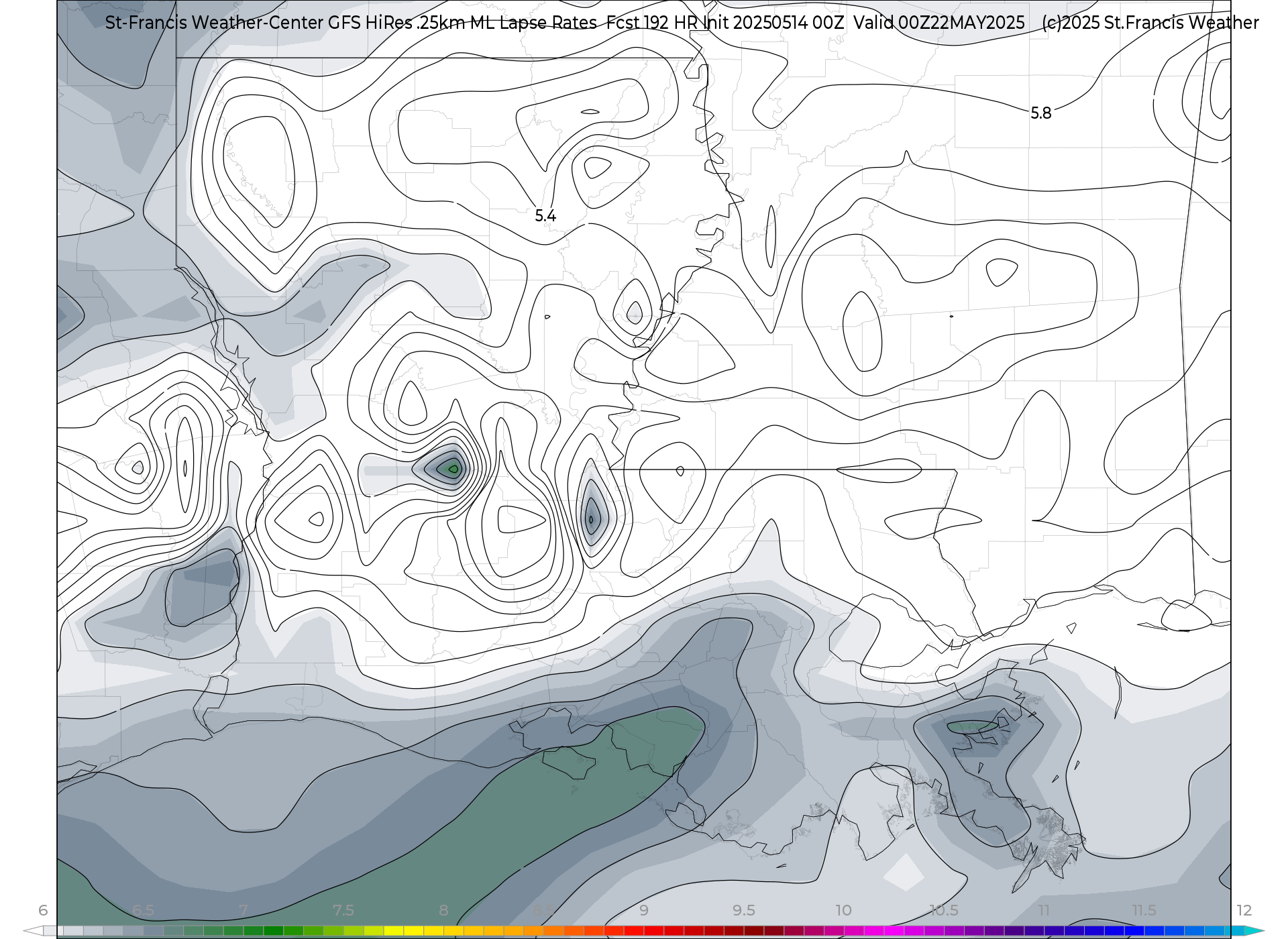Image resolution: width=1288 pixels, height=939 pixels.
Task: Click the colorbar tick label 10
Action: 843,910
